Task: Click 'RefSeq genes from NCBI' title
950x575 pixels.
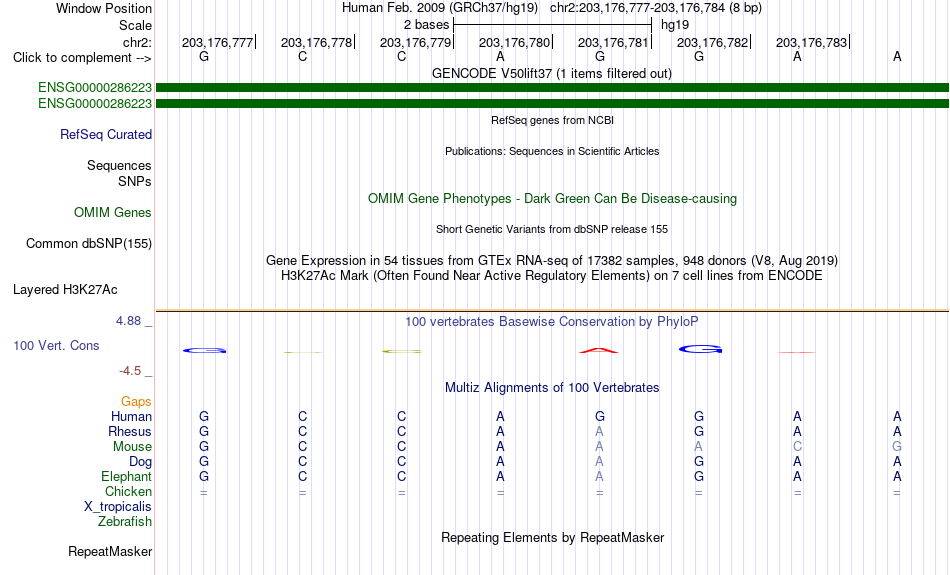Action: click(x=553, y=120)
